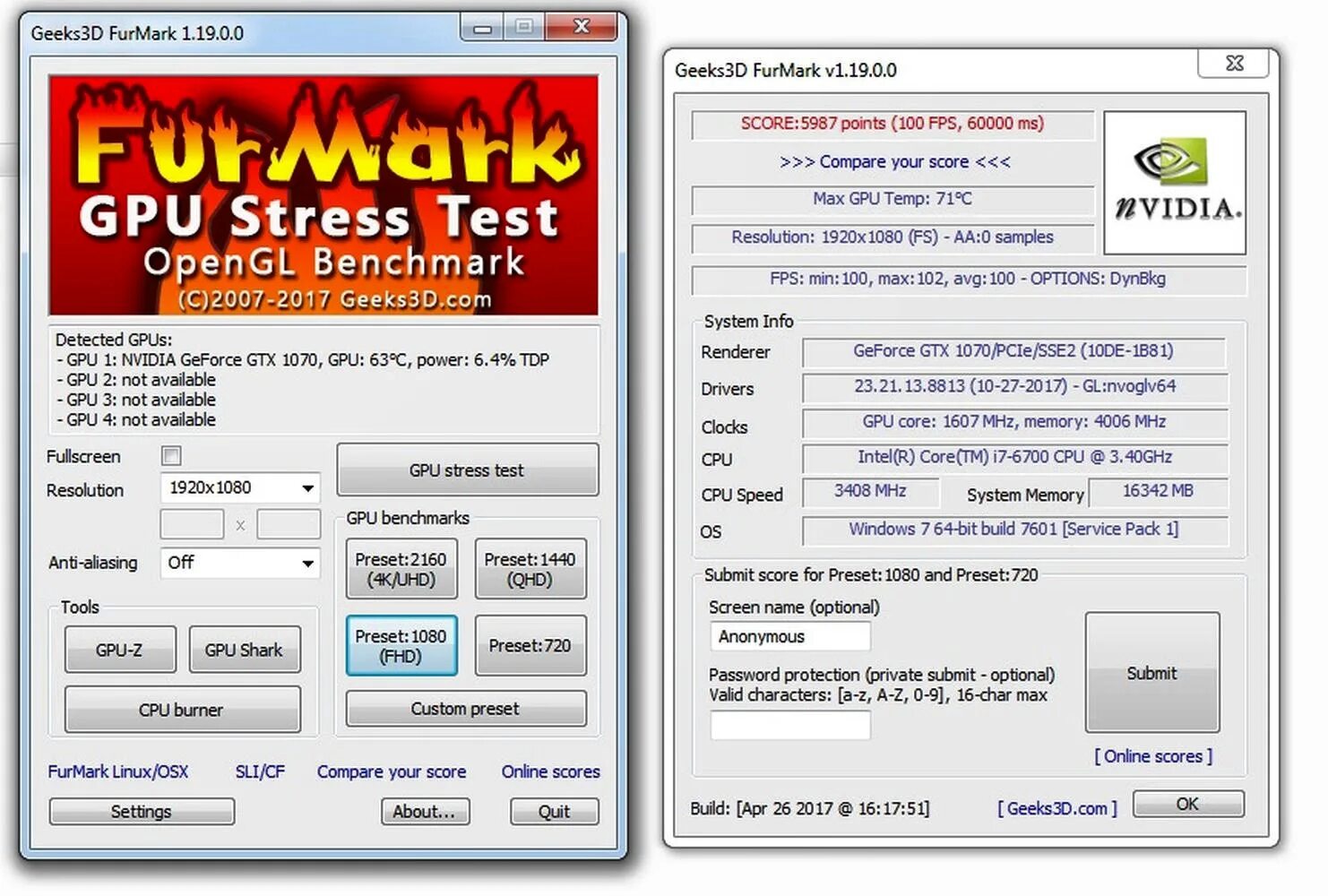This screenshot has height=896, width=1328.
Task: Open the Anti-aliasing dropdown set to Off
Action: pos(240,564)
